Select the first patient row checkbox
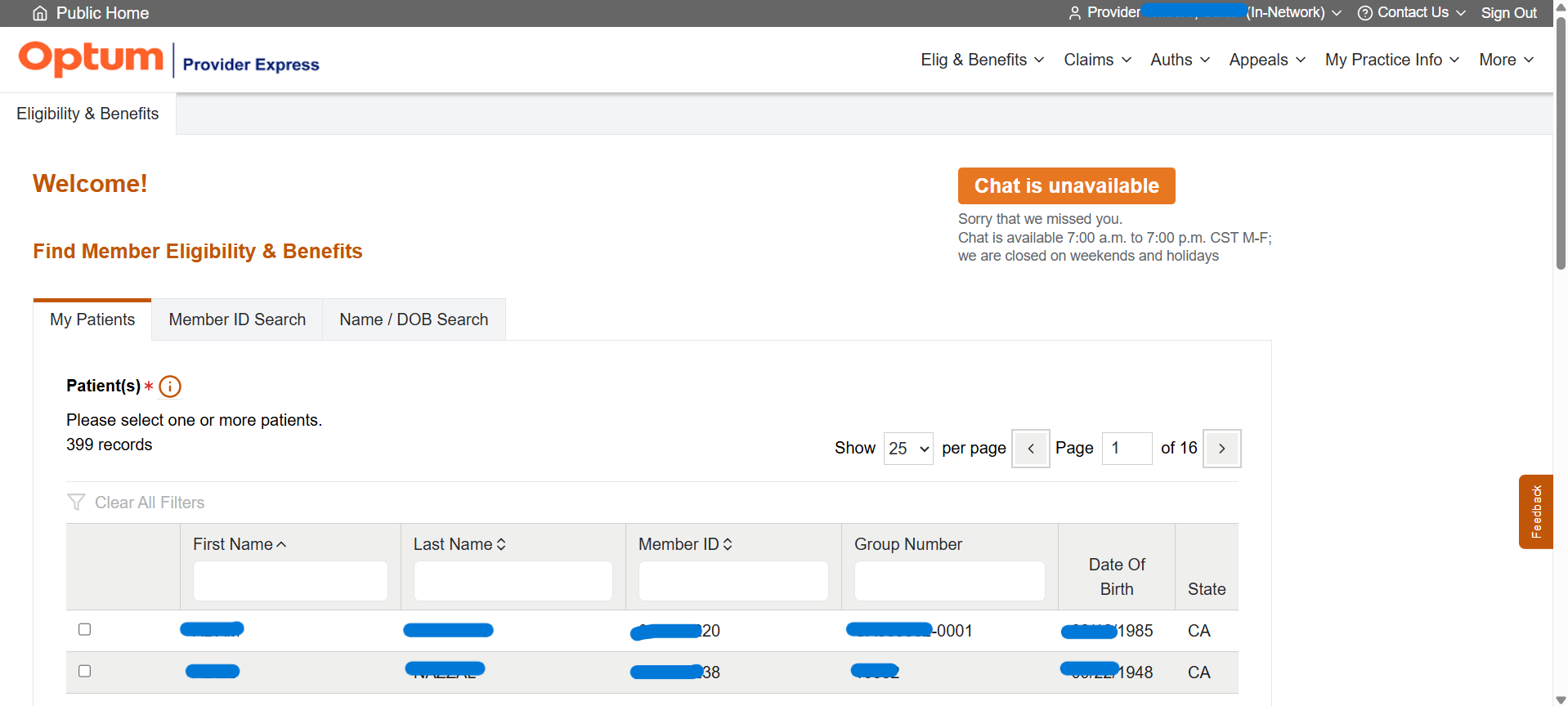 [84, 629]
